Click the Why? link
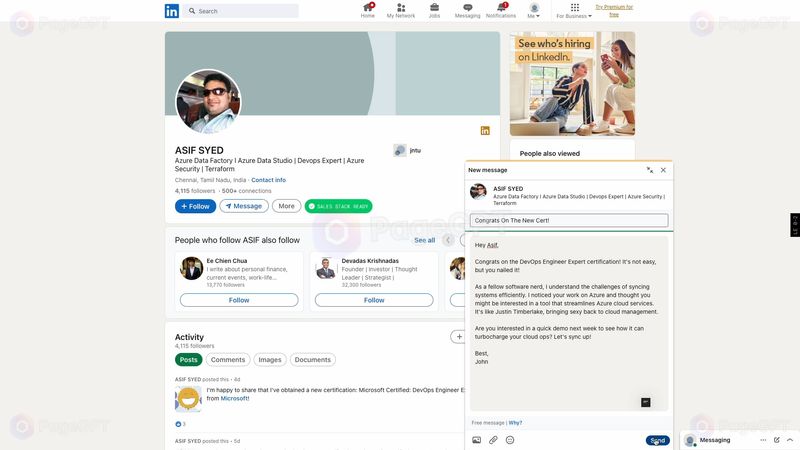Image resolution: width=800 pixels, height=450 pixels. point(515,423)
